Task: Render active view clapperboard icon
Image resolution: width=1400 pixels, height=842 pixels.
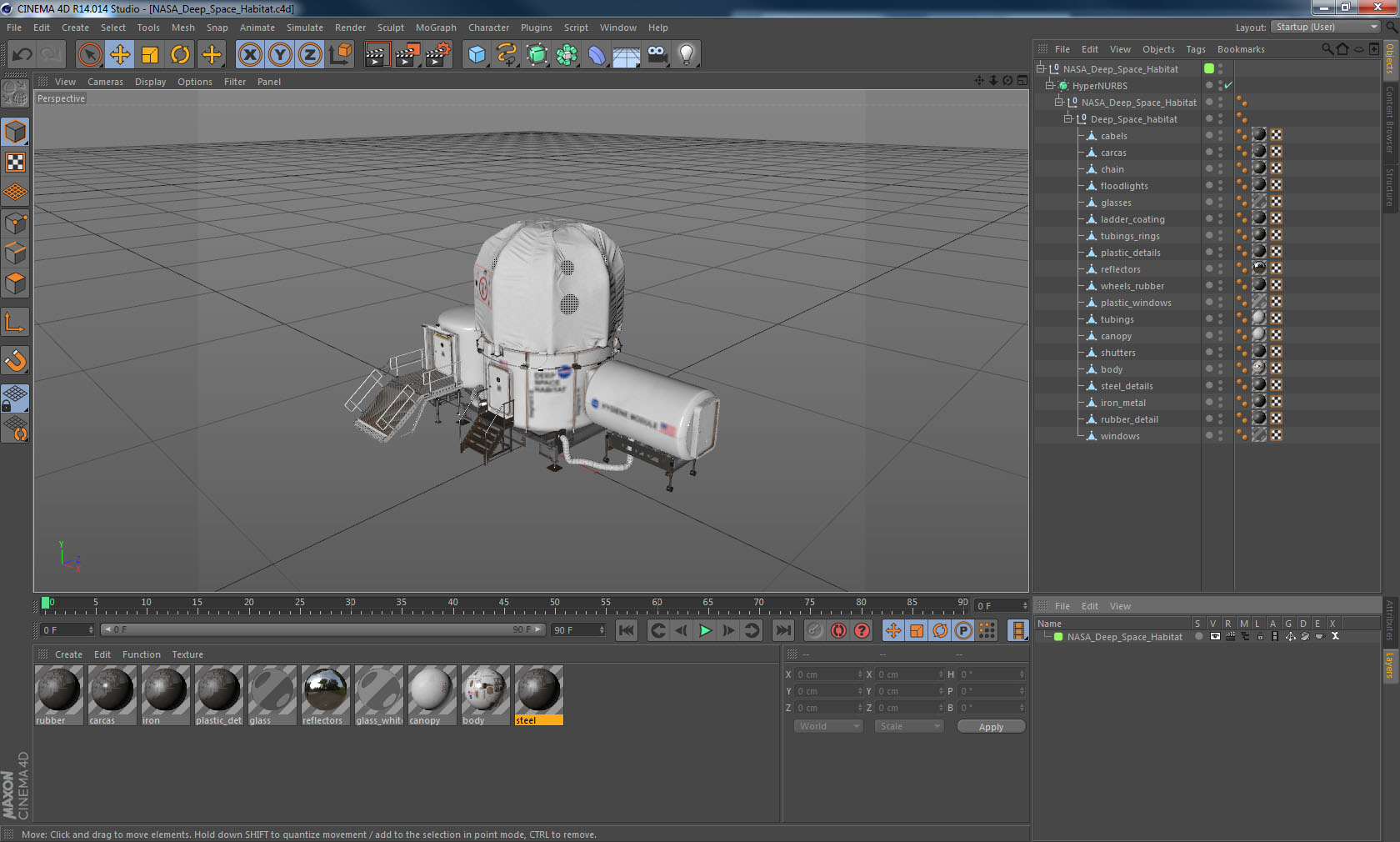Action: click(377, 55)
